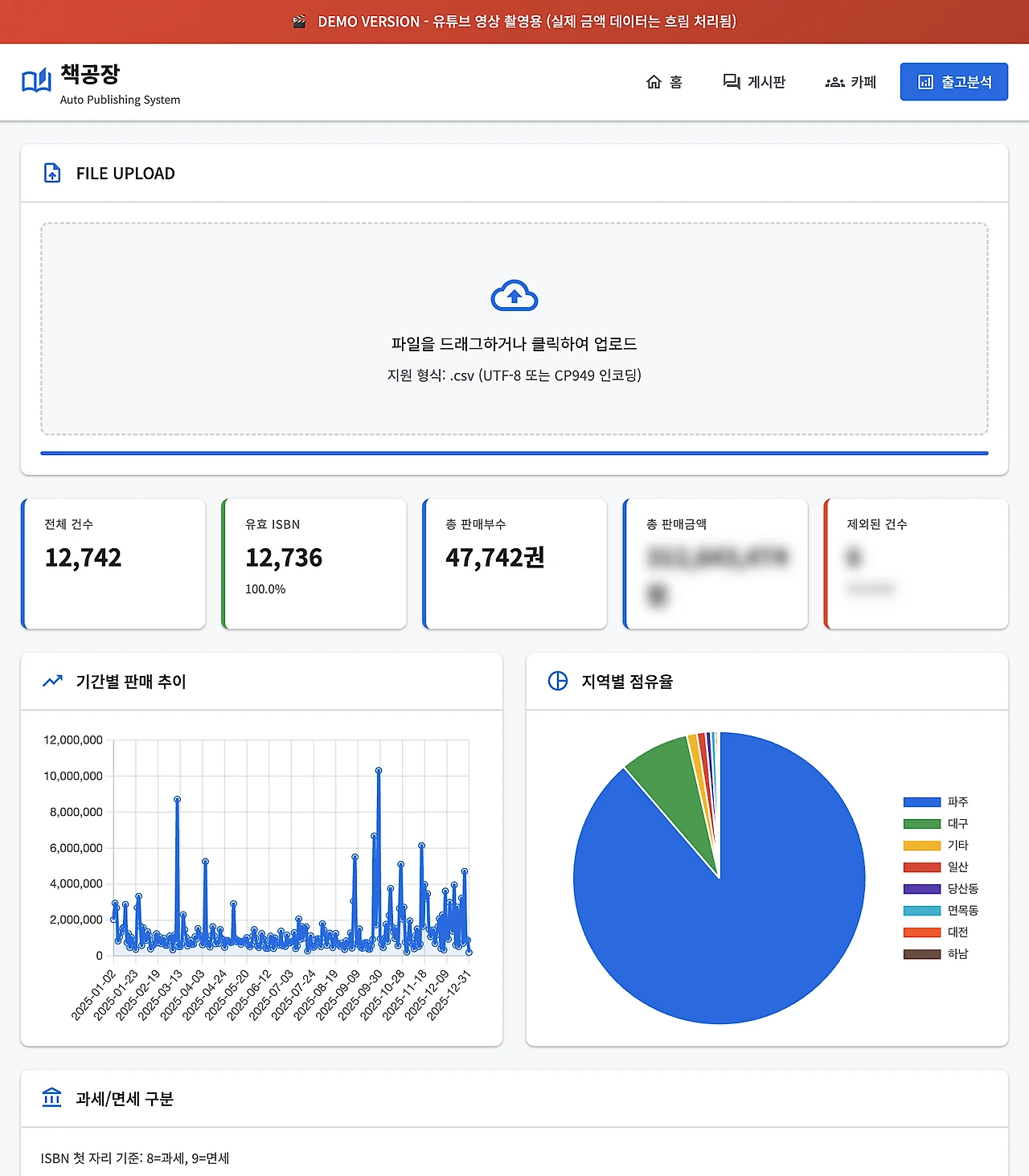Click the home icon in navigation
Image resolution: width=1029 pixels, height=1176 pixels.
[654, 82]
